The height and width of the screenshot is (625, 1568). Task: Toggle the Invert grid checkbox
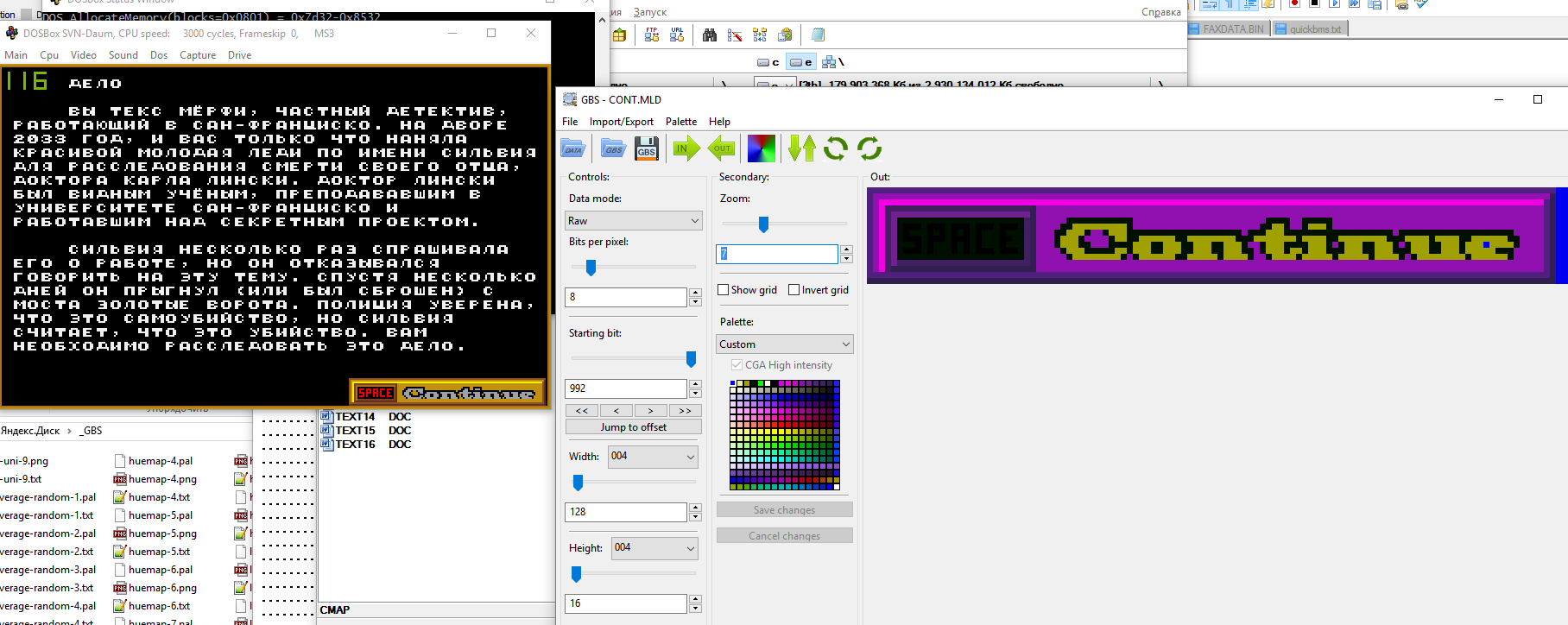[794, 290]
